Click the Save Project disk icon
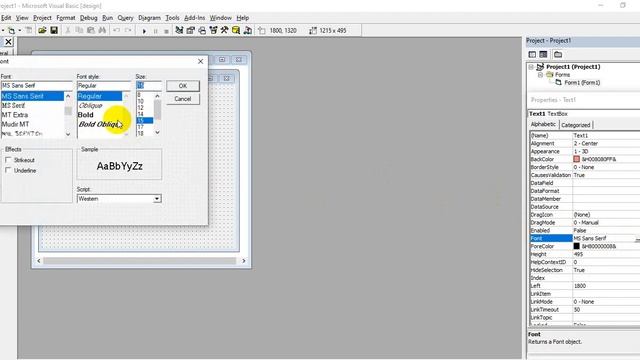640x360 pixels. pyautogui.click(x=54, y=30)
